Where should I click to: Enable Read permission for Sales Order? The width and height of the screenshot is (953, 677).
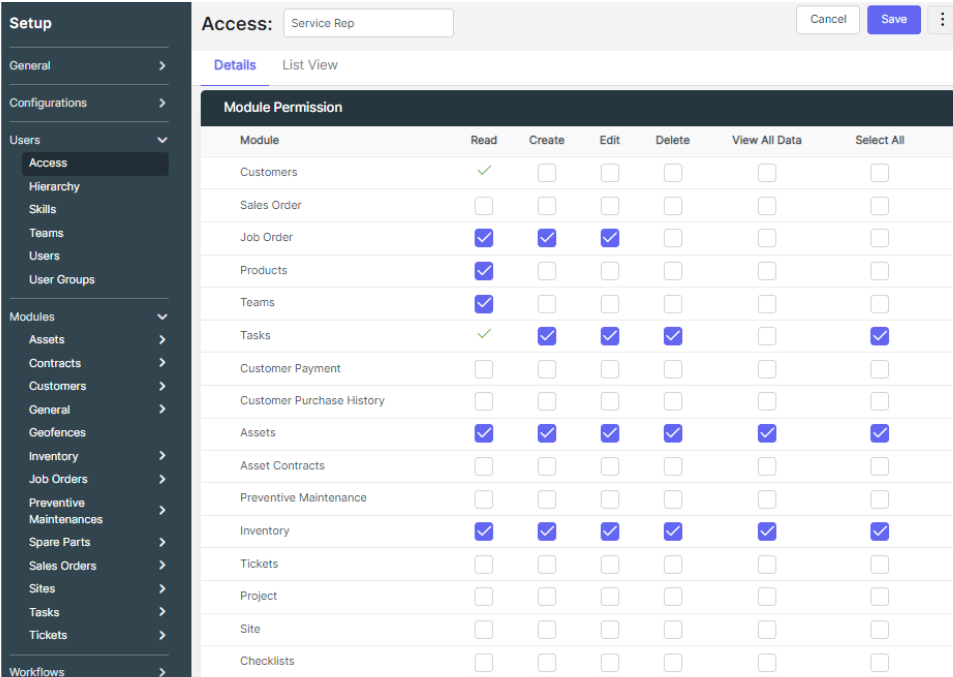click(x=484, y=206)
